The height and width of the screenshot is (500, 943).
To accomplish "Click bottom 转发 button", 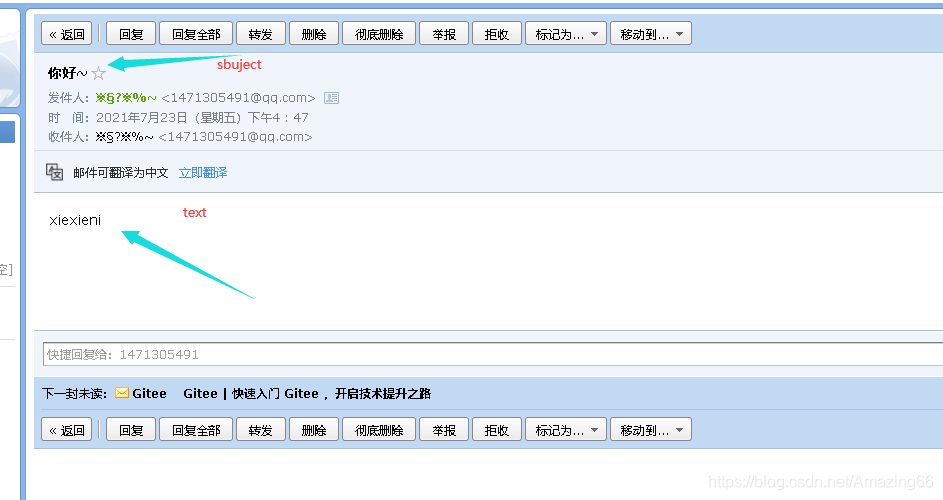I will [261, 430].
